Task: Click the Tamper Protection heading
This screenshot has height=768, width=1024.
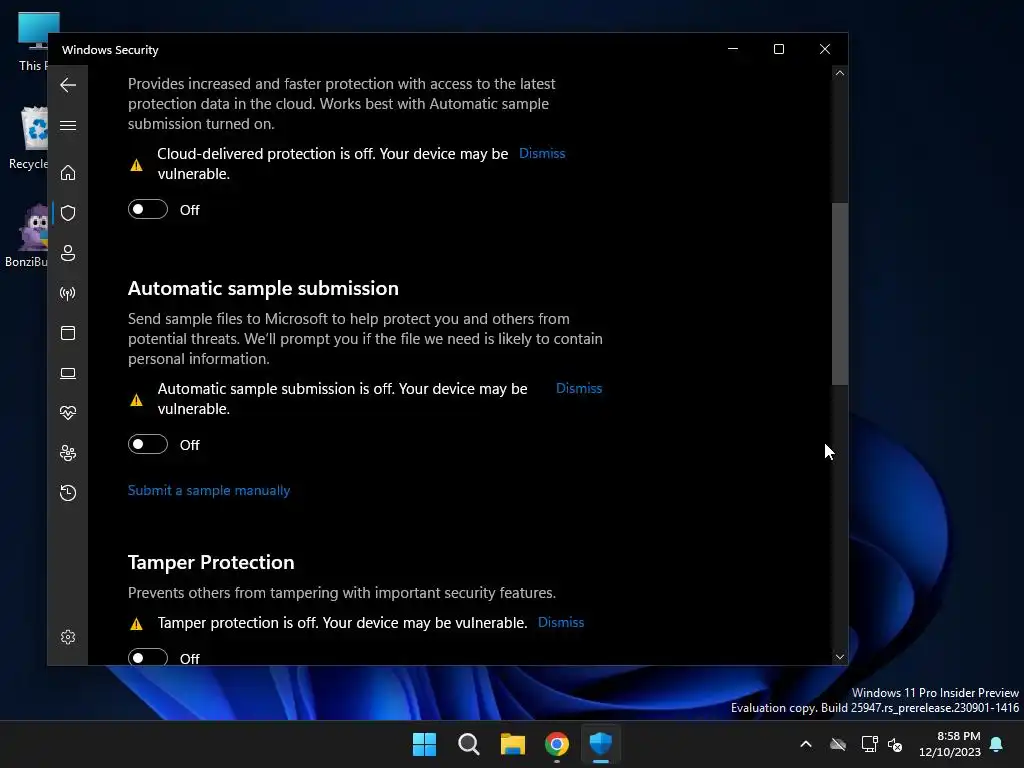Action: 211,562
